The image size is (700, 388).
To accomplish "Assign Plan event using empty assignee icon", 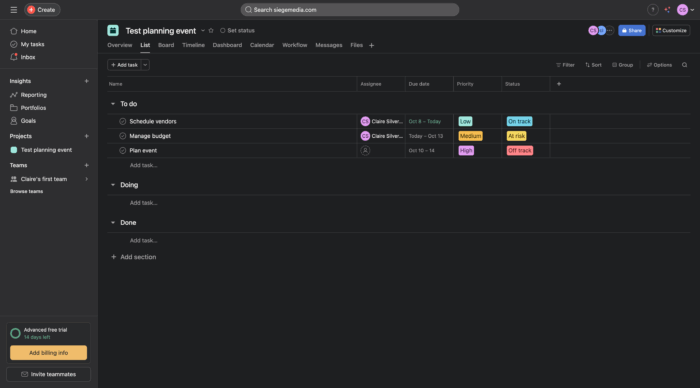I will (x=365, y=150).
